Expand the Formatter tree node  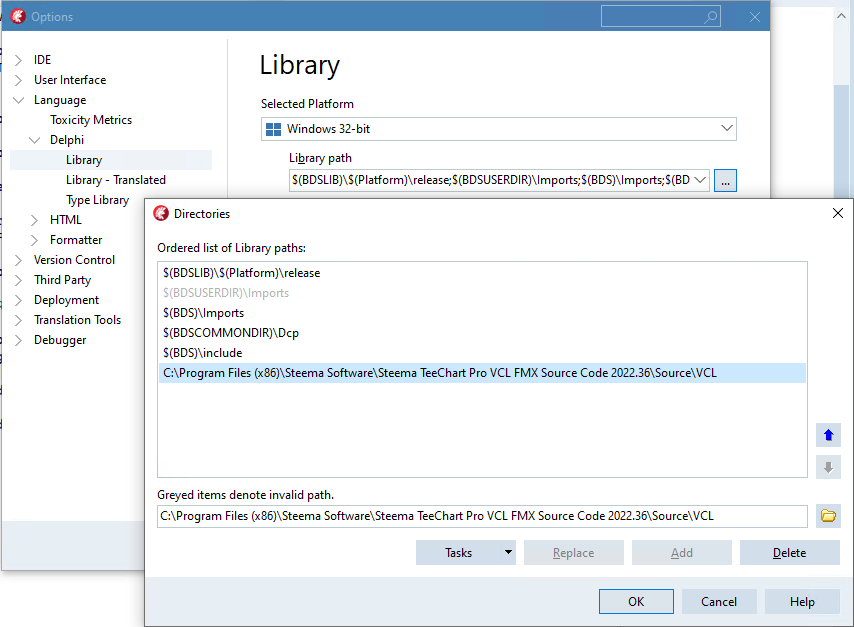[34, 240]
